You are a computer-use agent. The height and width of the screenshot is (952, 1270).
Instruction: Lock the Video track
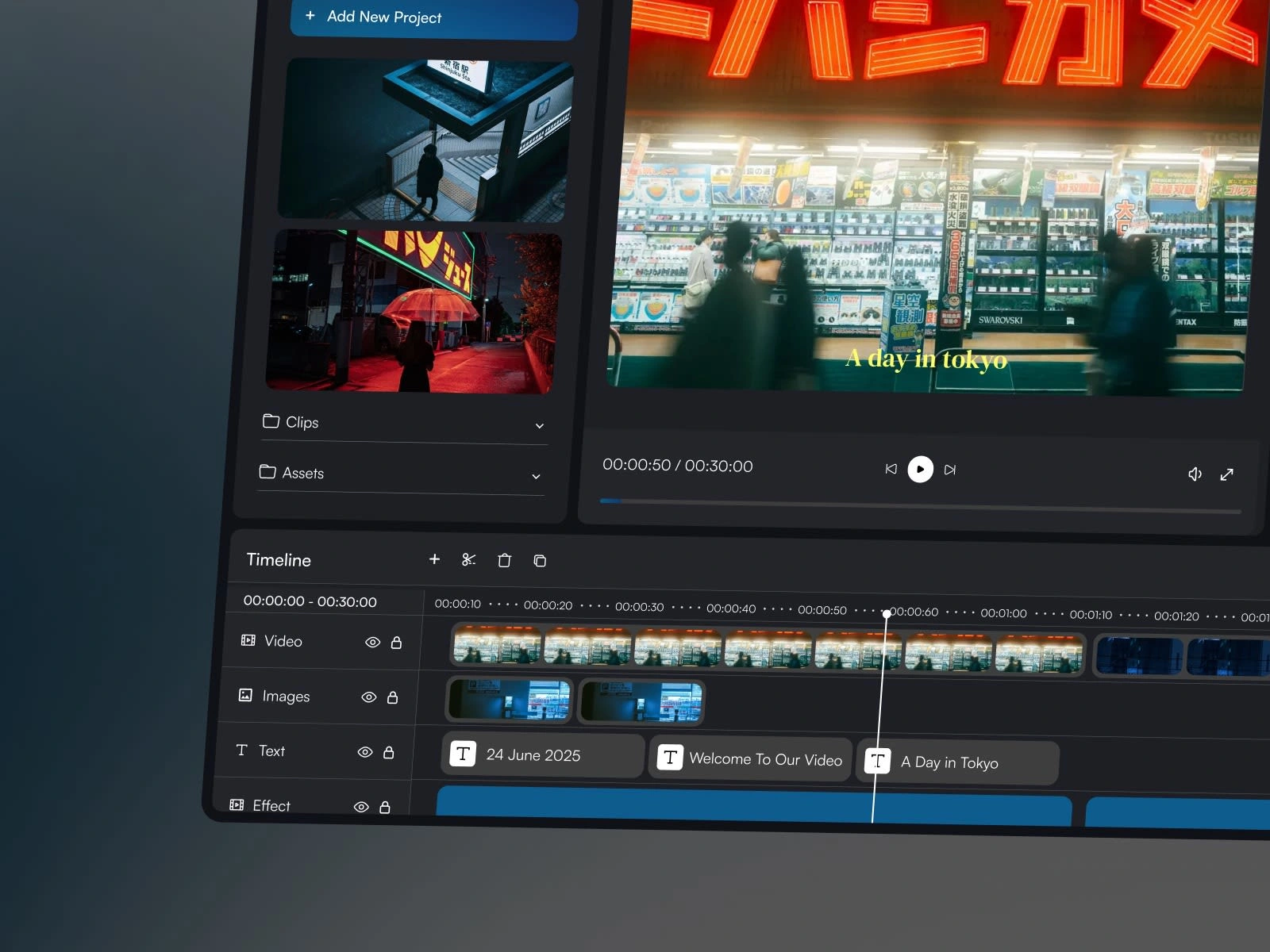(396, 643)
